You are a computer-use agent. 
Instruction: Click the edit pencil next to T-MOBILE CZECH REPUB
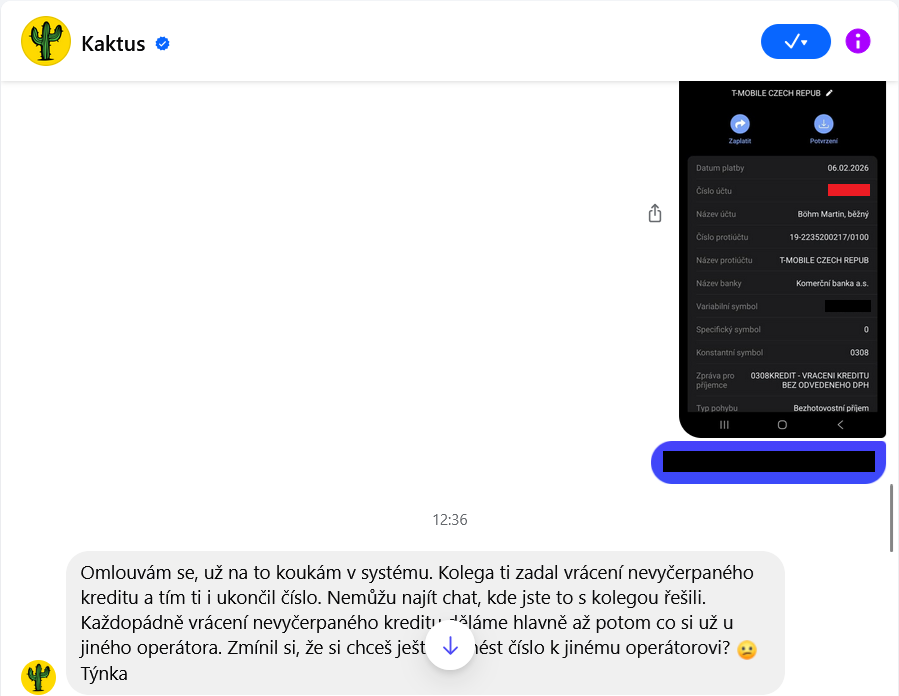pos(830,93)
